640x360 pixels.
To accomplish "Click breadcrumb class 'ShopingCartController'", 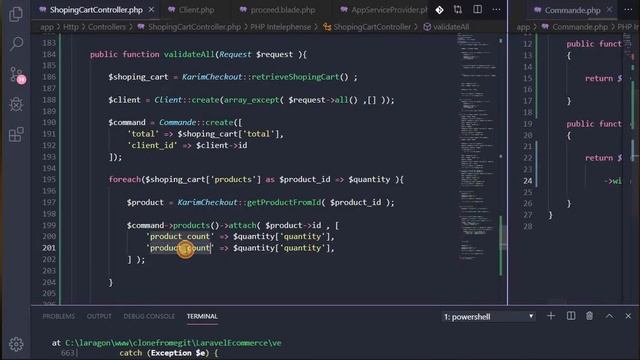I will coord(372,27).
